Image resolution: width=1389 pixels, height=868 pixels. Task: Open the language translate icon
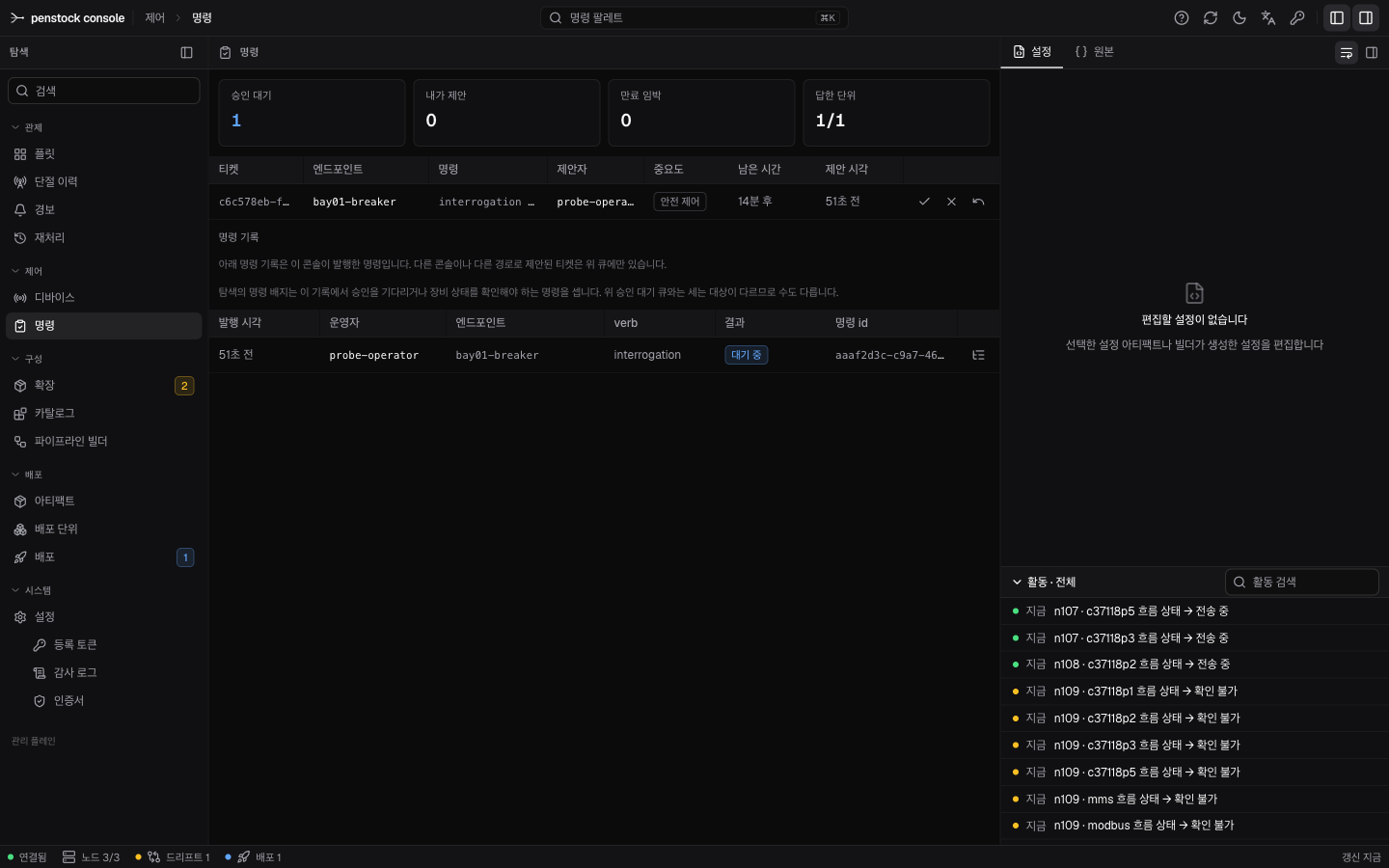1268,18
